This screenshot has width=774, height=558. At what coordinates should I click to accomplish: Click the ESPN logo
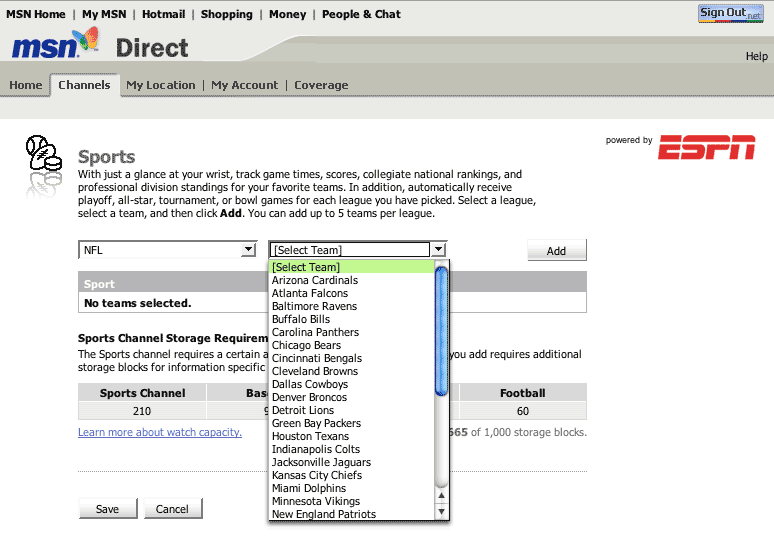[x=706, y=147]
